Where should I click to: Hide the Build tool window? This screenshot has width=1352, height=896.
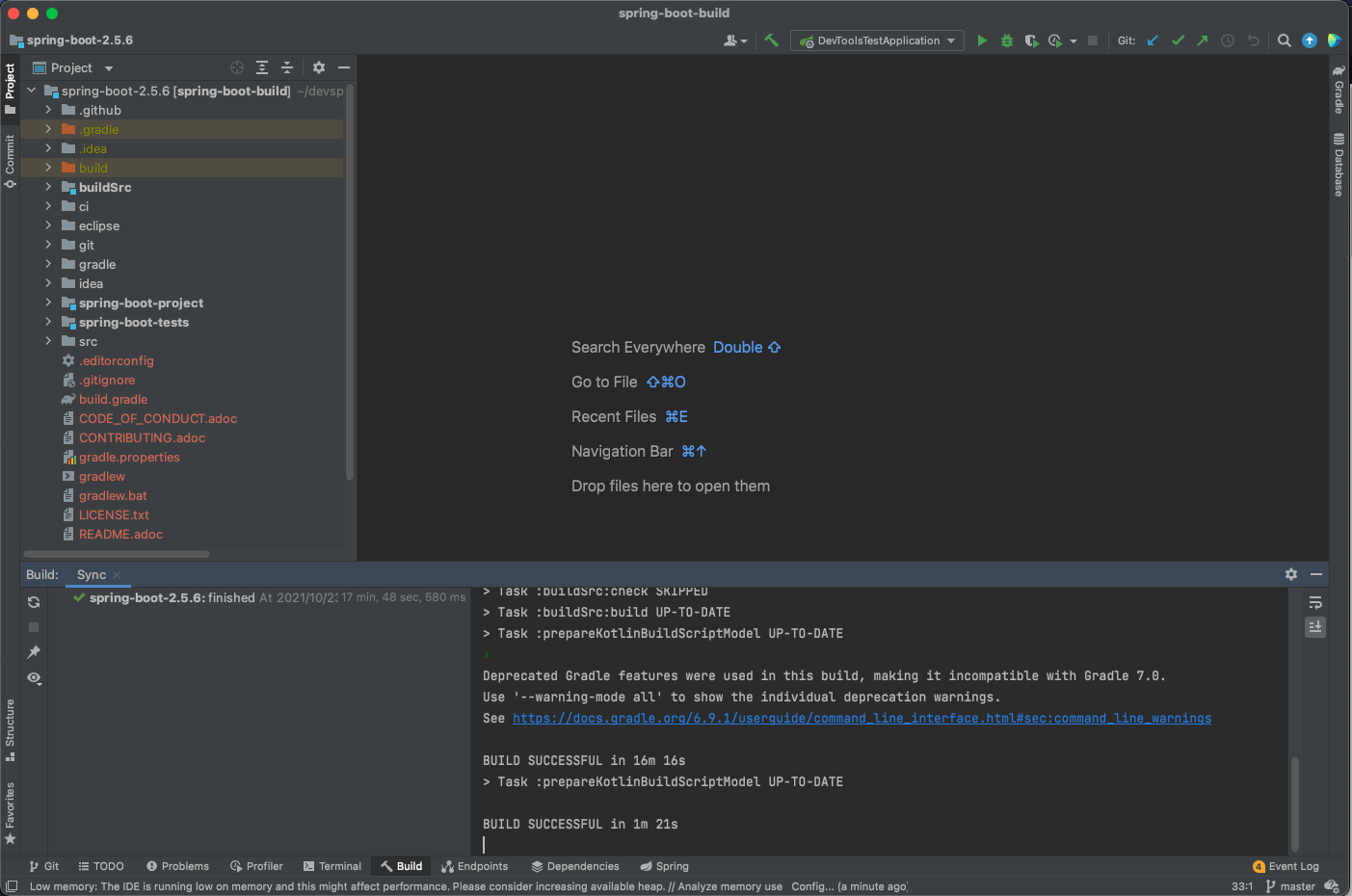1316,574
